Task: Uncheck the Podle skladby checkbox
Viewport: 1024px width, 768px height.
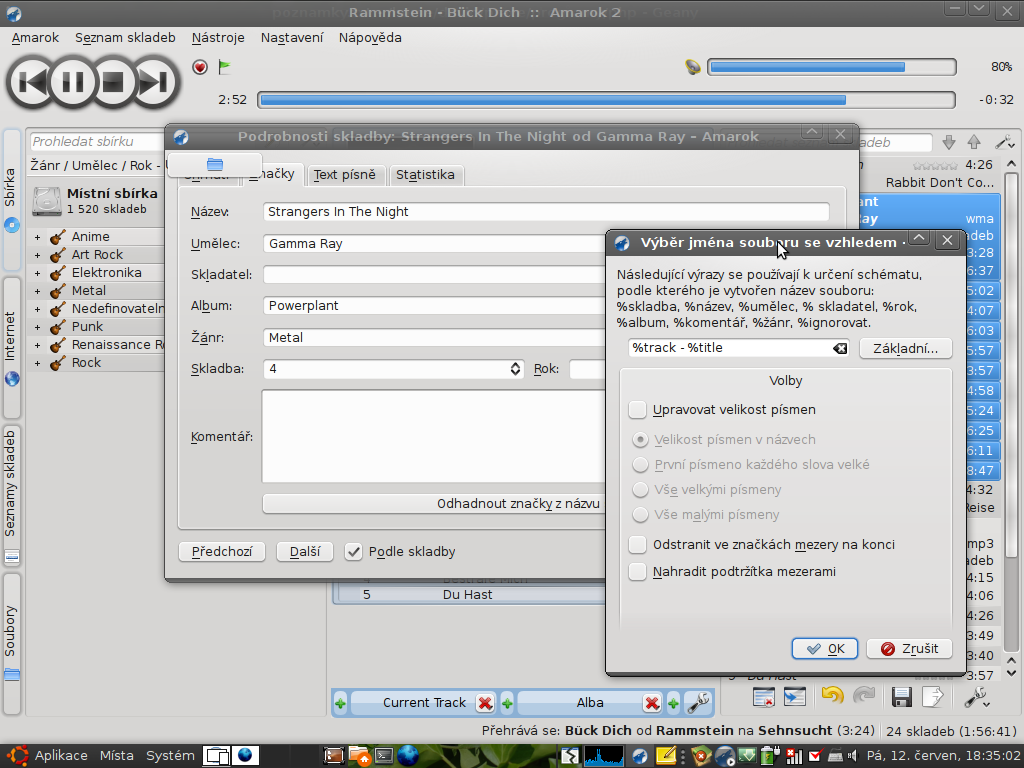Action: click(353, 552)
